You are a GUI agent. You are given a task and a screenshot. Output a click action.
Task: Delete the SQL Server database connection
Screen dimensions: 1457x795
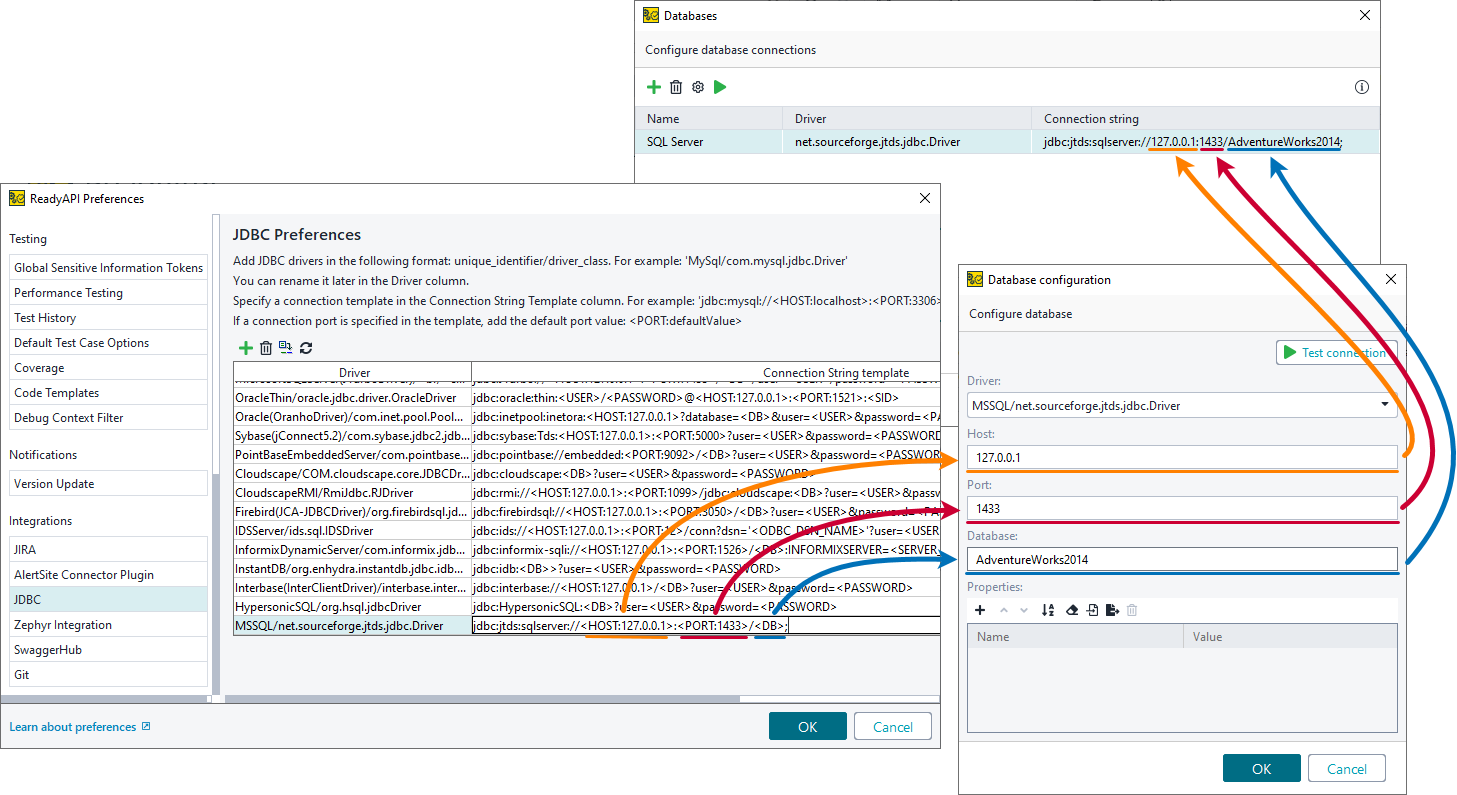(676, 87)
